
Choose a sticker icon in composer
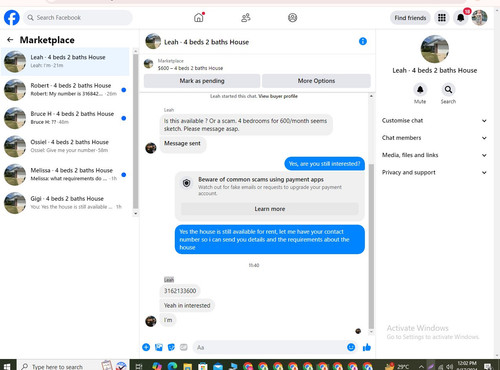[x=171, y=347]
